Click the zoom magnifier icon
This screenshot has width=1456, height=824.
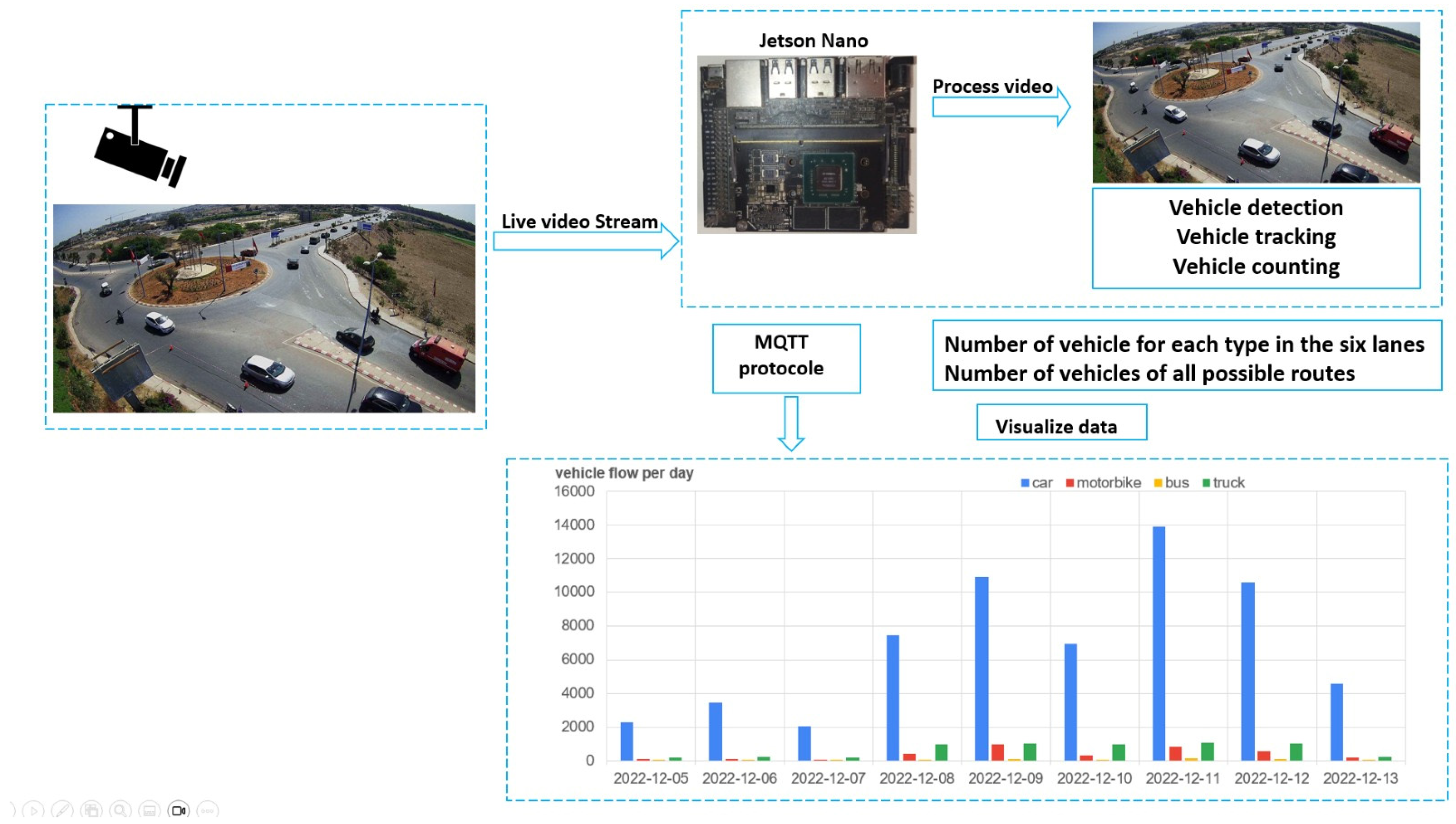pyautogui.click(x=120, y=810)
